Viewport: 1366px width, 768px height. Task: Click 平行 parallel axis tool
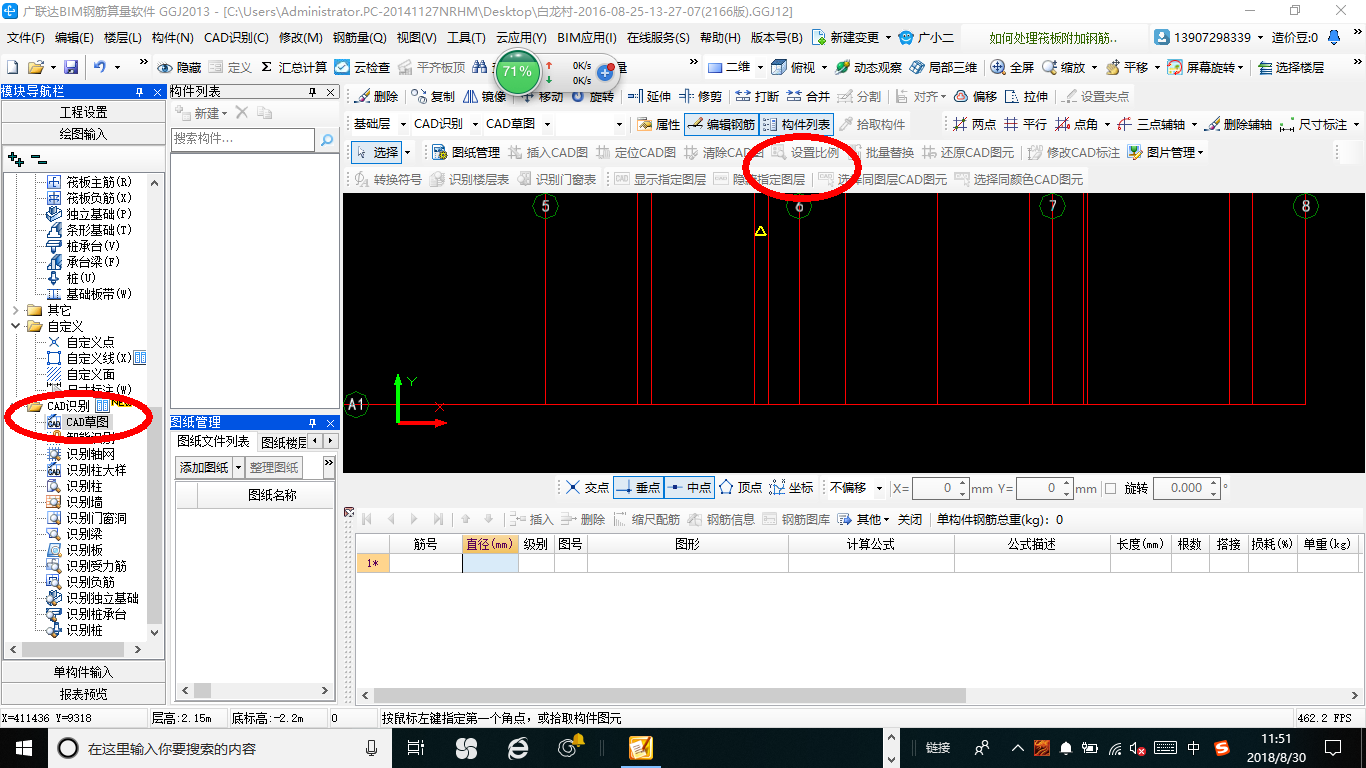1026,125
